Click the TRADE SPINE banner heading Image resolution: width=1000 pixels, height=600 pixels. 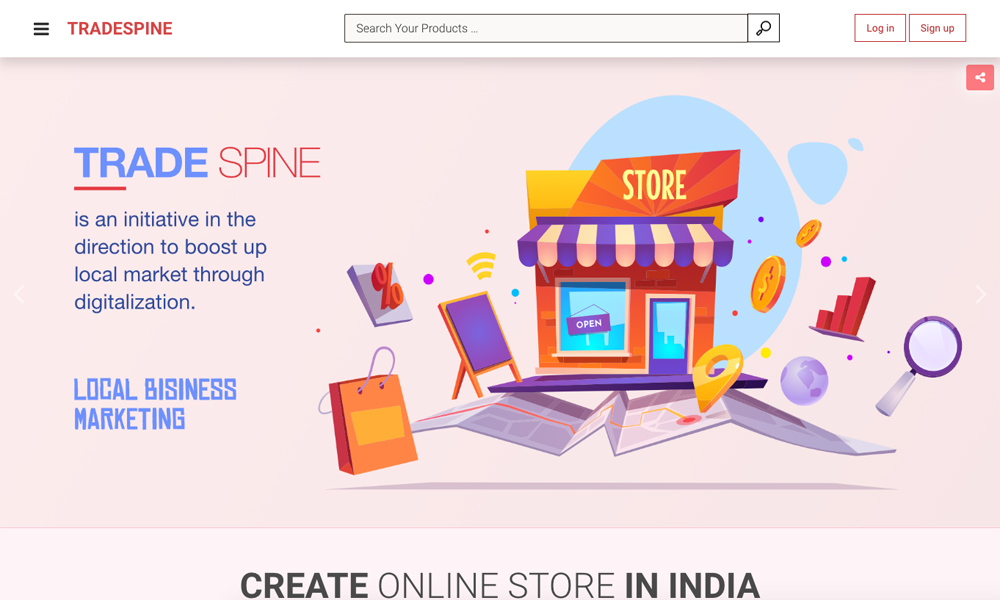tap(197, 163)
